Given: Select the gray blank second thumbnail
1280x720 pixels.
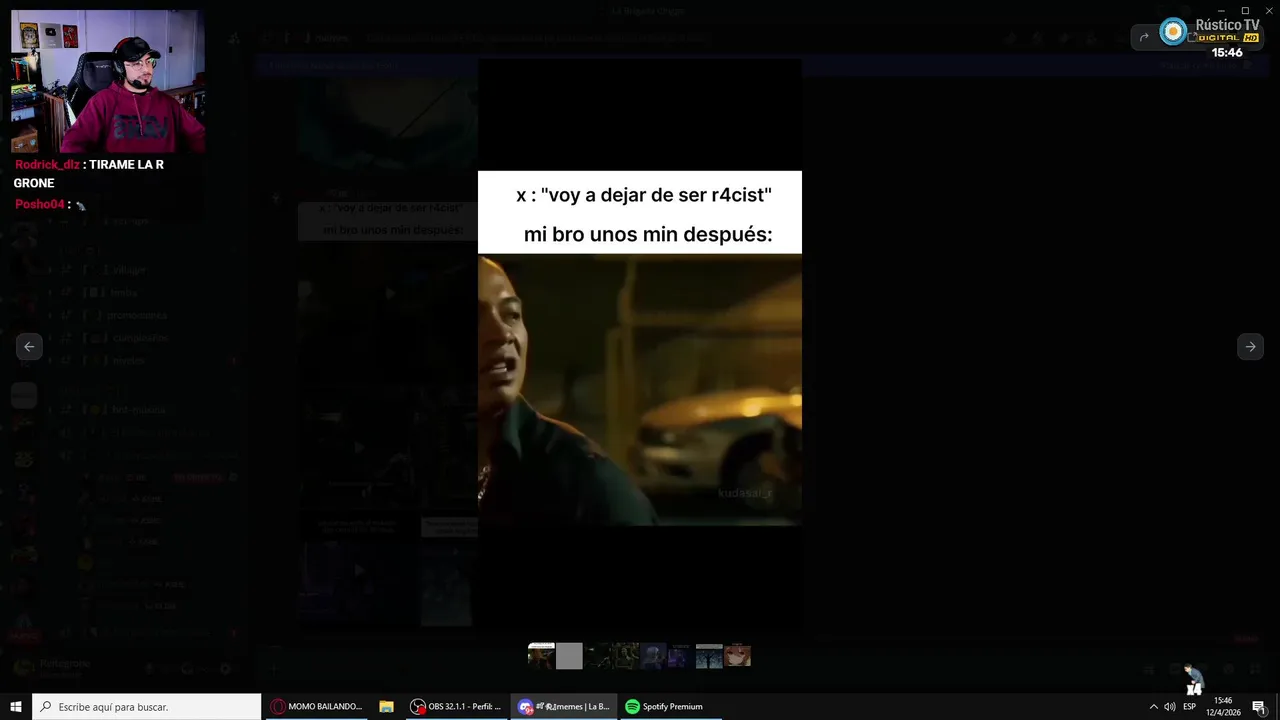Looking at the screenshot, I should (x=569, y=656).
